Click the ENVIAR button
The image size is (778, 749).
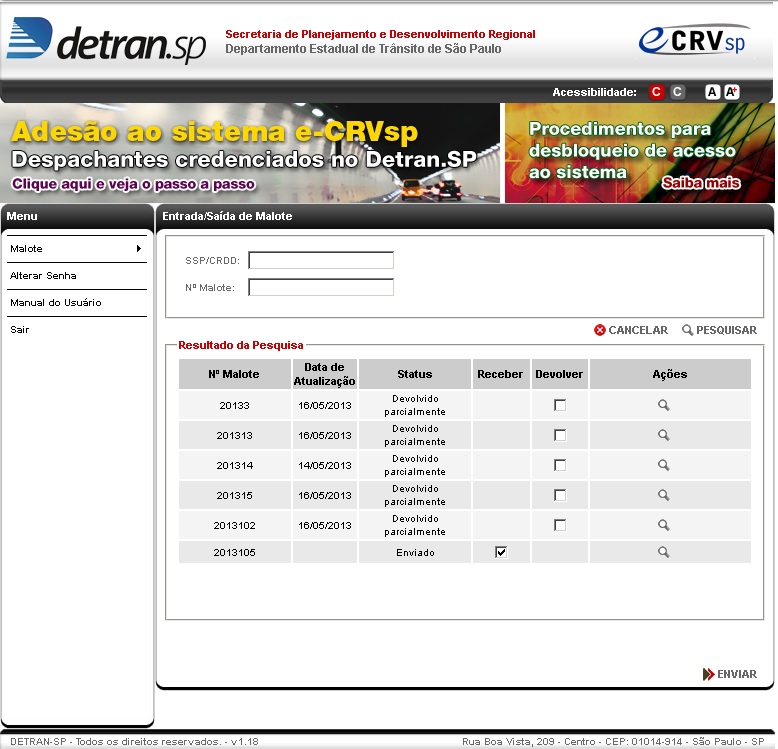730,674
